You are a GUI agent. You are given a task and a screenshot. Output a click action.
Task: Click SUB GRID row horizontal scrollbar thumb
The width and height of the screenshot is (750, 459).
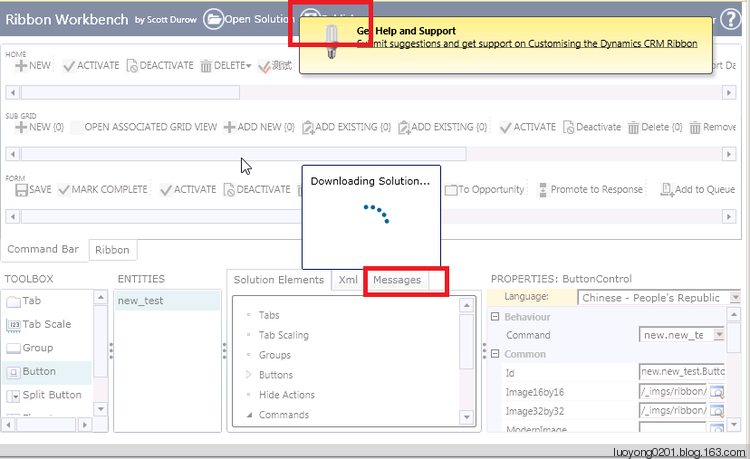[x=243, y=154]
